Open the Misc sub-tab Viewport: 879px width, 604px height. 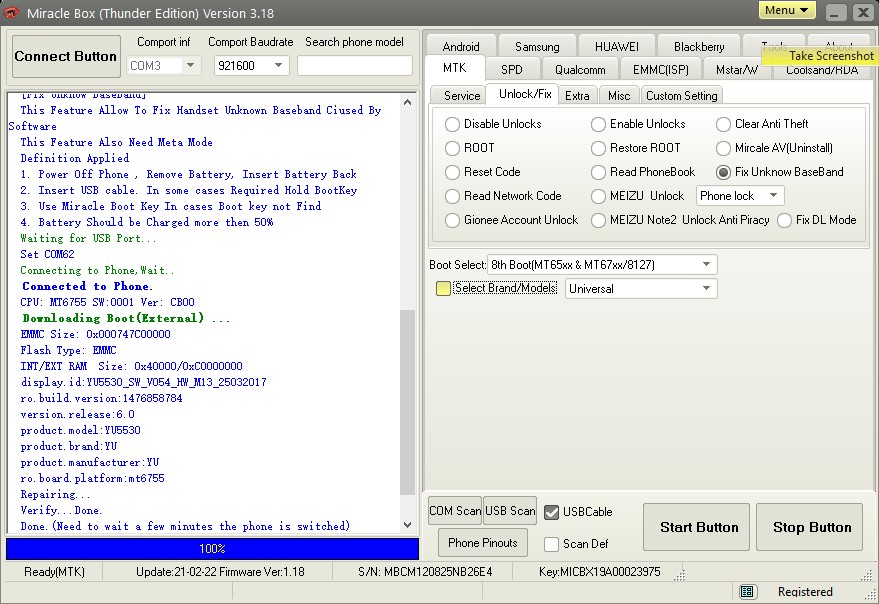[x=619, y=95]
